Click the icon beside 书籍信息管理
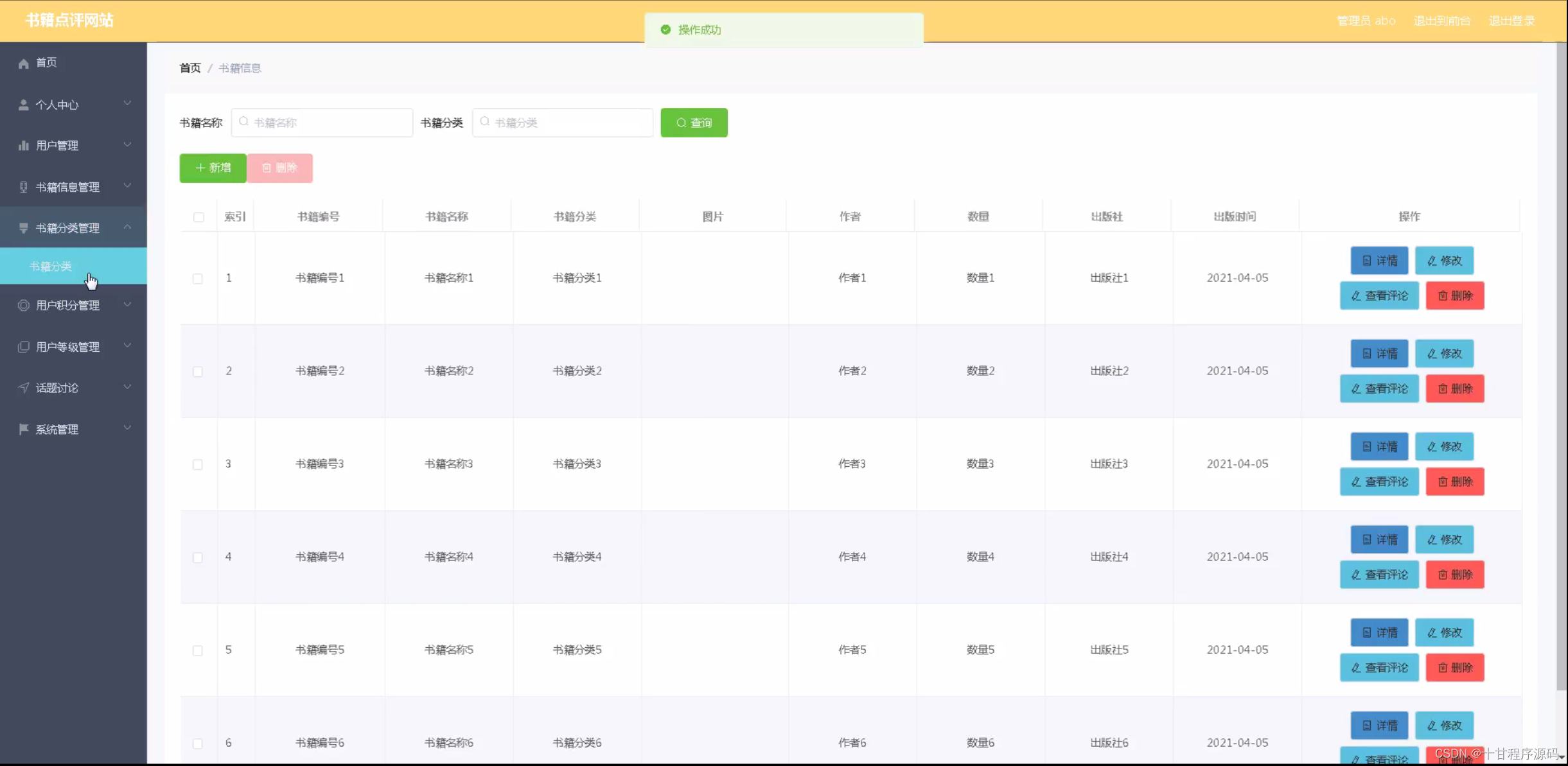 tap(24, 187)
